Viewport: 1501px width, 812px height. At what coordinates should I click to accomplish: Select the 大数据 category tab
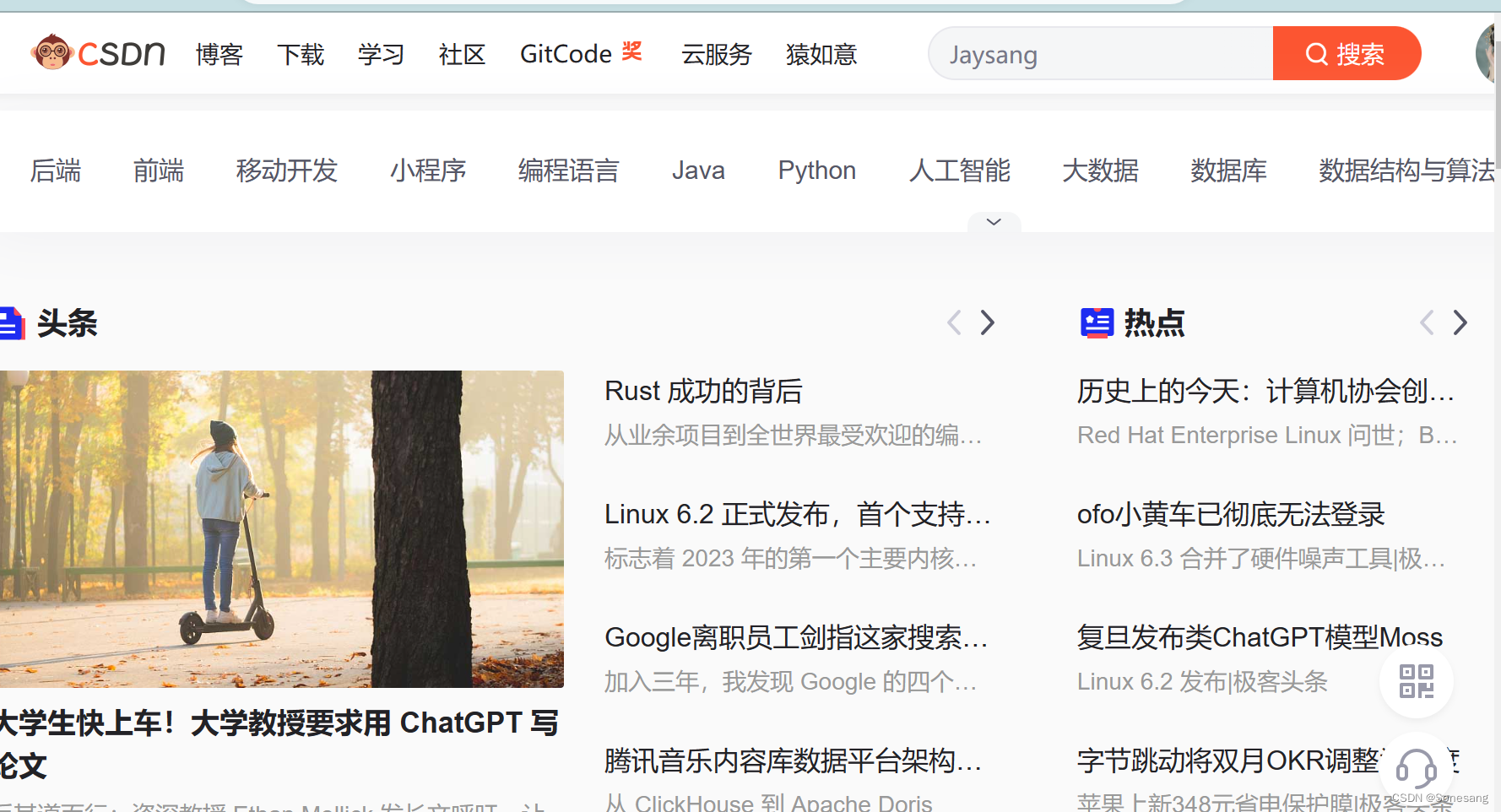1101,171
